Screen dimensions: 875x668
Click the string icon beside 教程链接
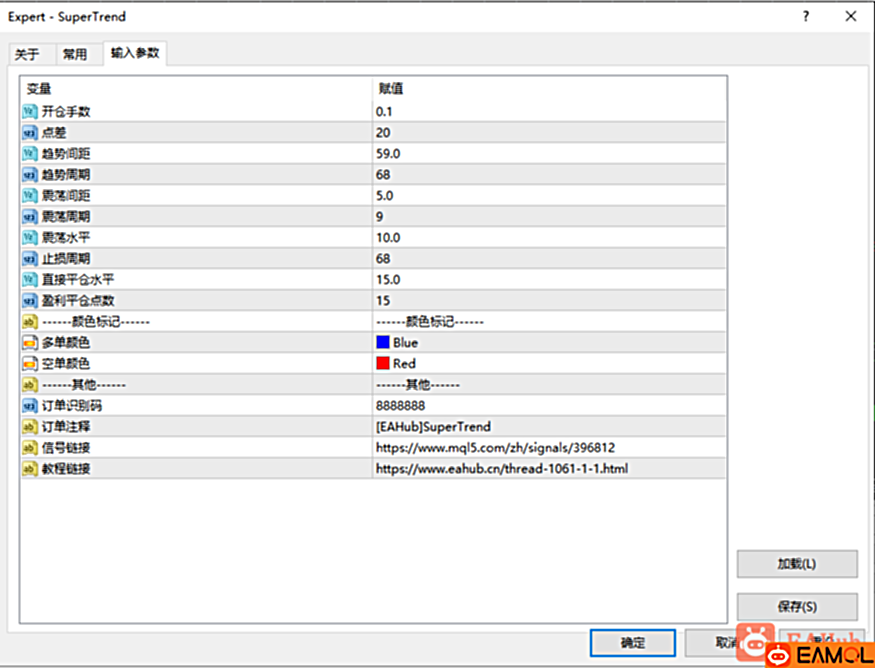click(29, 468)
